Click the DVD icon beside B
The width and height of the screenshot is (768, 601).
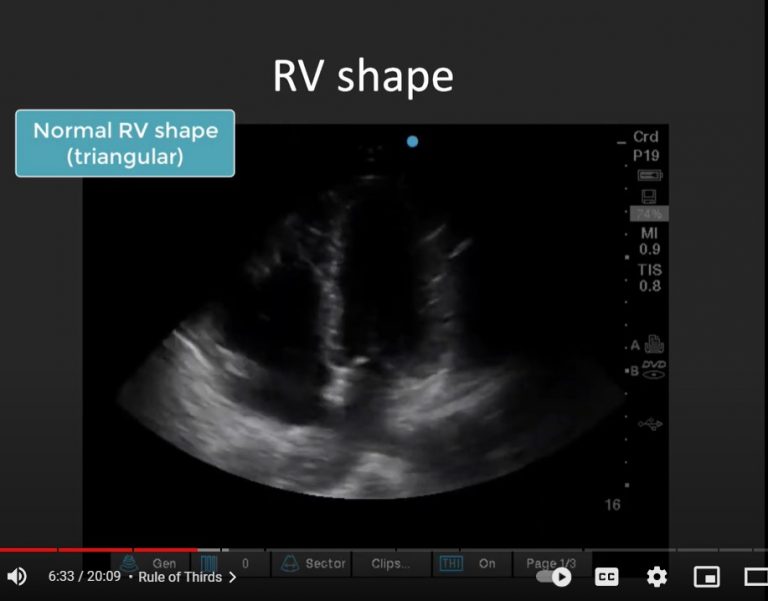[x=654, y=370]
